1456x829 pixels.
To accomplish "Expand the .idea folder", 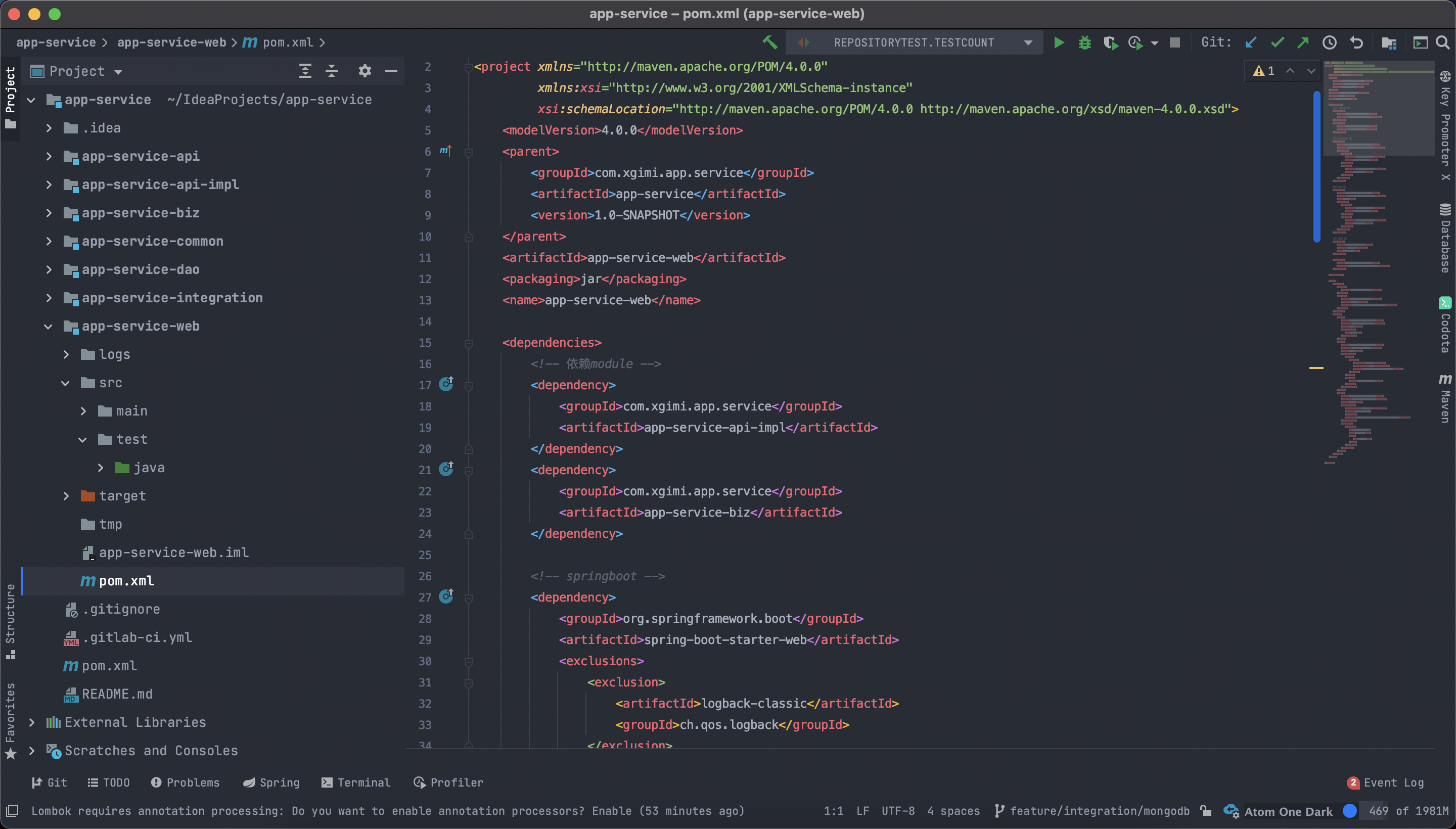I will [49, 128].
